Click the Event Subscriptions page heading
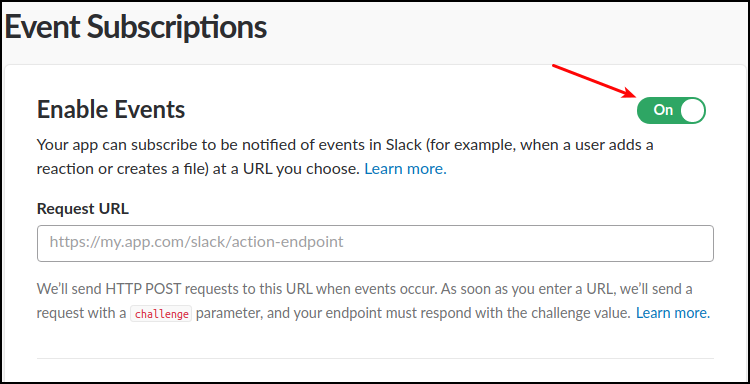This screenshot has height=384, width=750. 136,27
